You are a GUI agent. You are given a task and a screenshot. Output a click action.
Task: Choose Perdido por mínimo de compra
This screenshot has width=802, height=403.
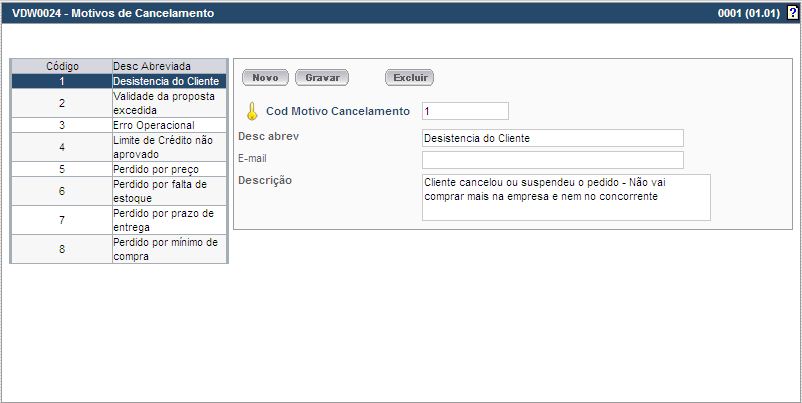pos(119,250)
